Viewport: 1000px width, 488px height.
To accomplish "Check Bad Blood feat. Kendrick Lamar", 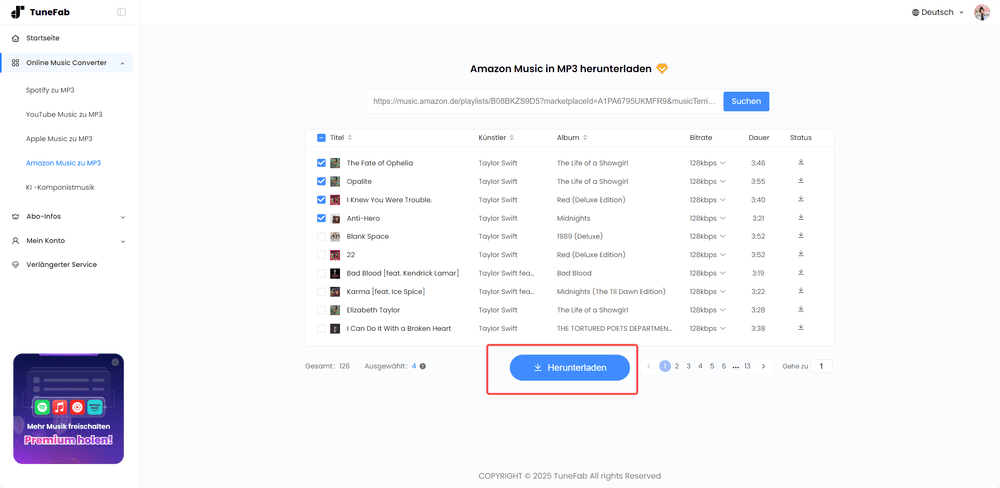I will click(321, 273).
